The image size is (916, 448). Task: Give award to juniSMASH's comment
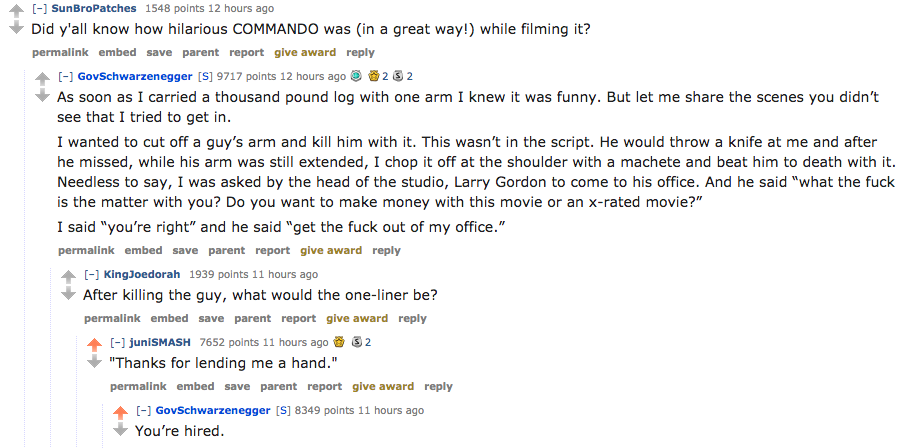(x=383, y=386)
